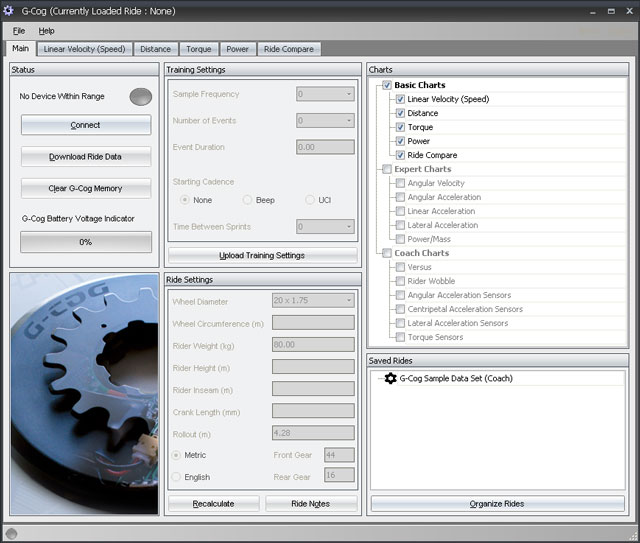Toggle the Basic Charts group checkbox
Viewport: 640px width, 543px height.
(x=387, y=85)
